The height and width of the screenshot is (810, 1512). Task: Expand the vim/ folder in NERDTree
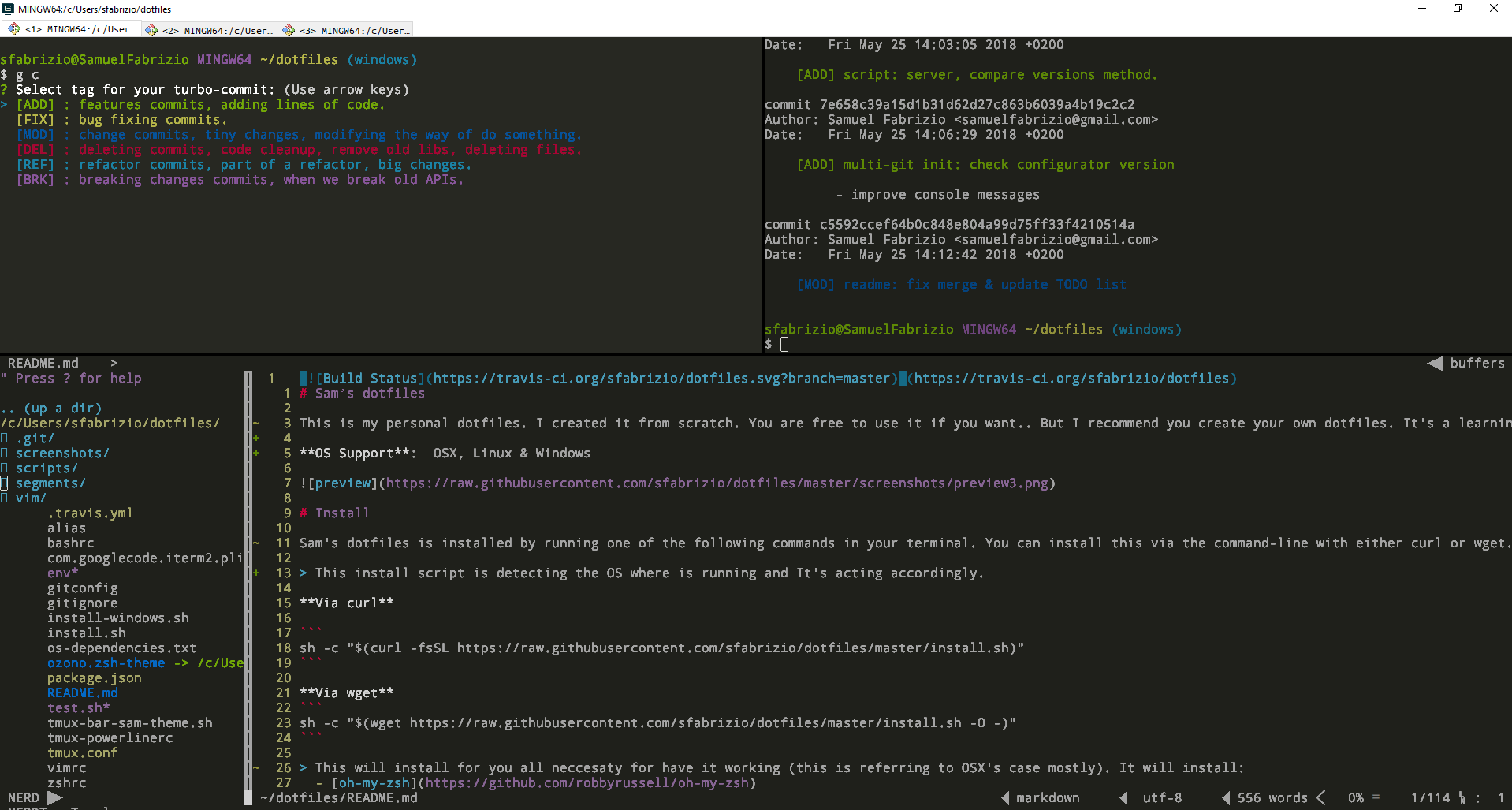(31, 498)
